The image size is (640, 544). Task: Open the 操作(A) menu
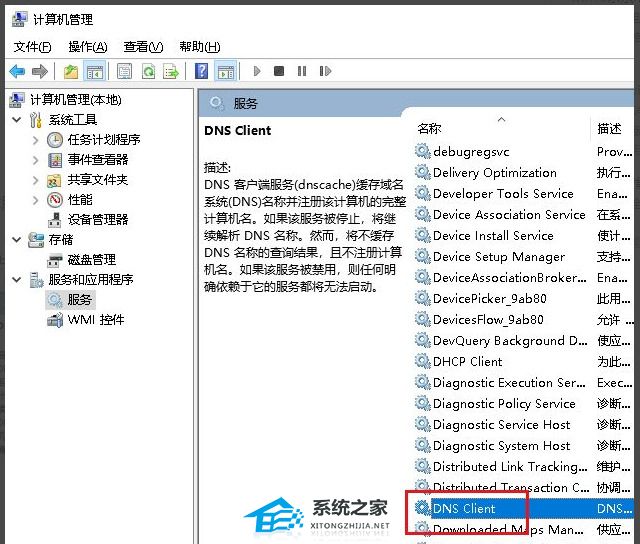[x=88, y=47]
